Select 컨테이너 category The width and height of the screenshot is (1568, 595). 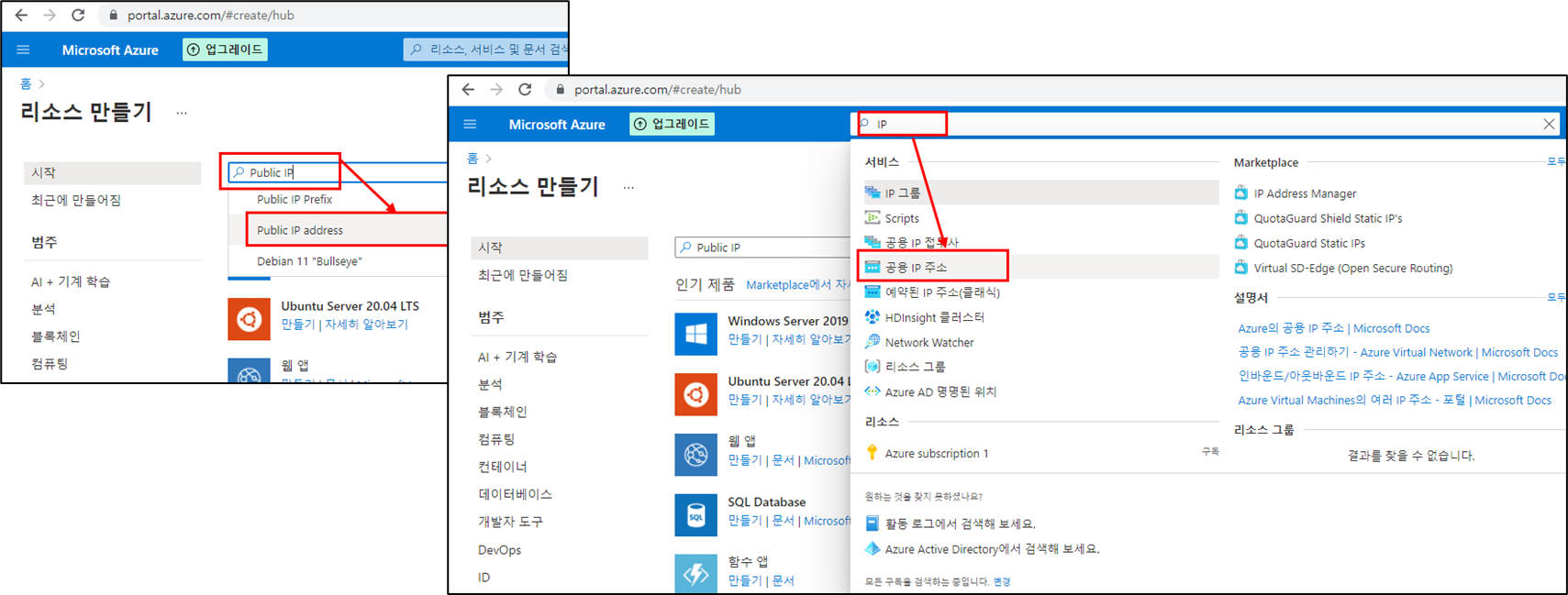tap(503, 467)
